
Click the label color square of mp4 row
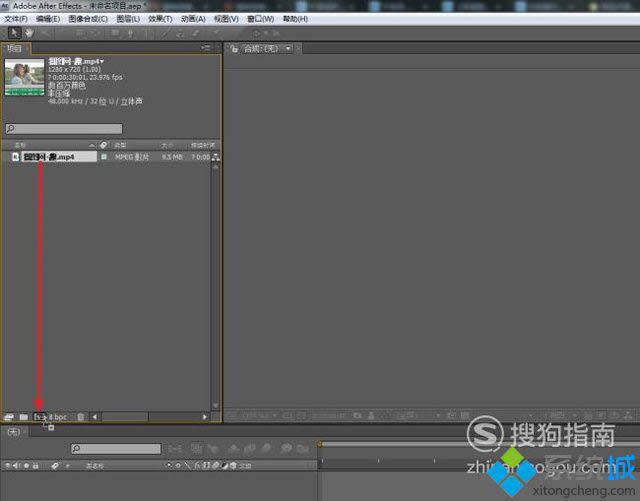coord(104,157)
